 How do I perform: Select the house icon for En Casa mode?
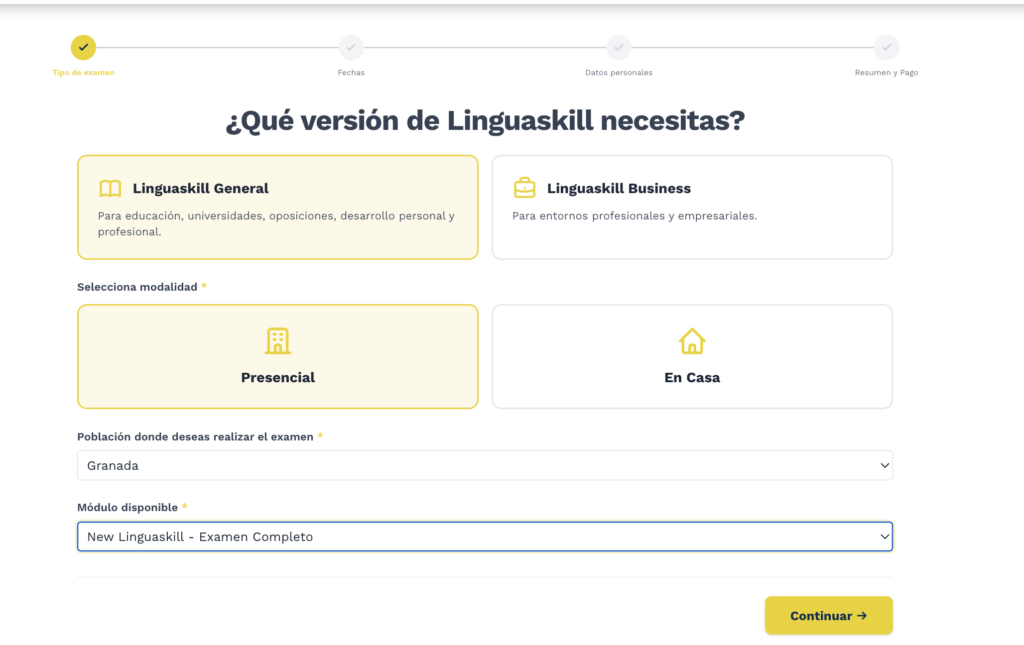pyautogui.click(x=691, y=341)
